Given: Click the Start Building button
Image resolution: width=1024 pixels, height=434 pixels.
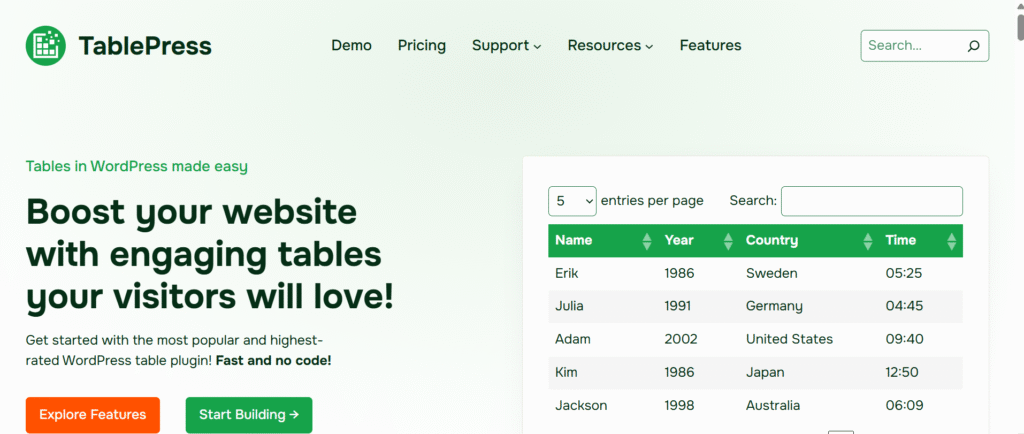Looking at the screenshot, I should pyautogui.click(x=249, y=415).
